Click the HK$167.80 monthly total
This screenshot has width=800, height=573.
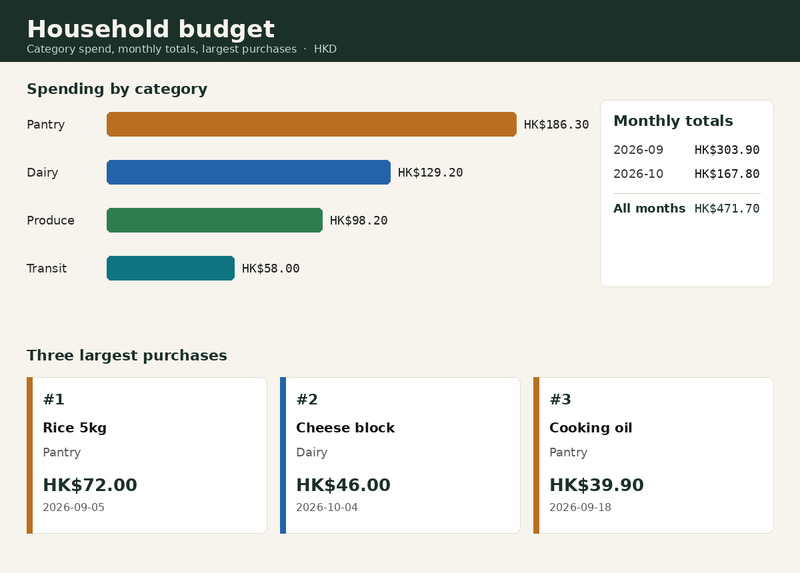pos(727,174)
